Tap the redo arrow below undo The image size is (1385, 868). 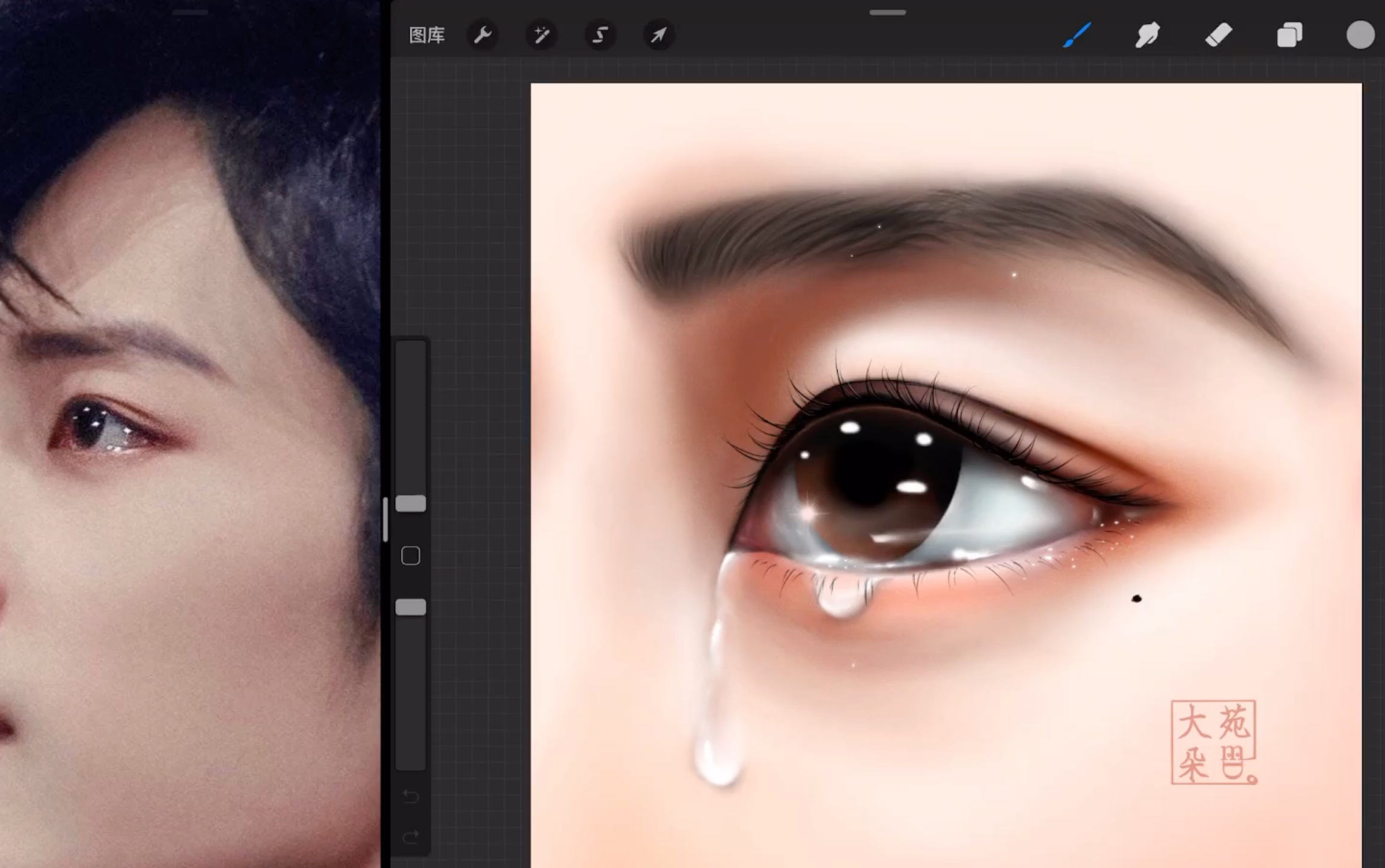pos(411,838)
